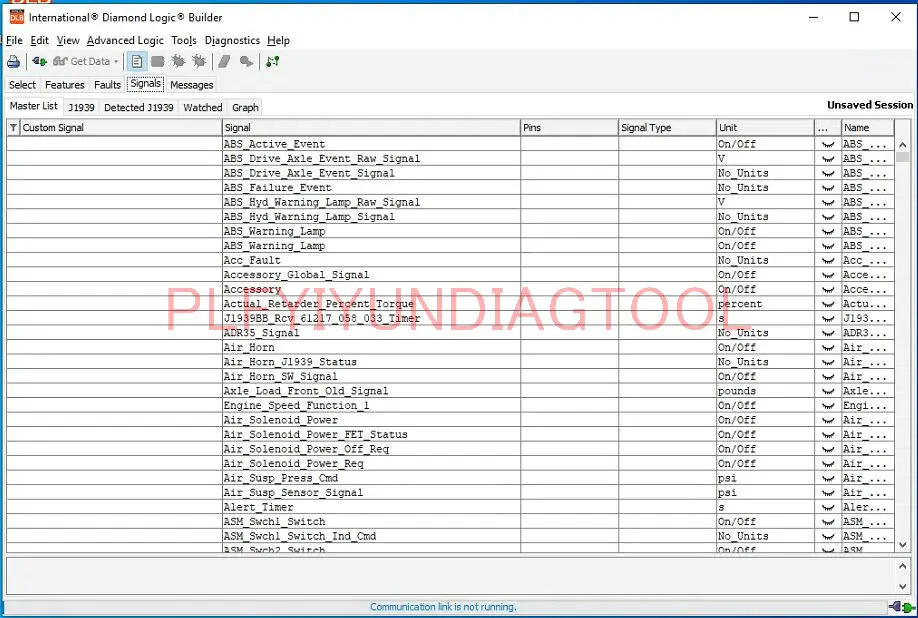
Task: Sort by the Pins column header
Action: point(569,128)
